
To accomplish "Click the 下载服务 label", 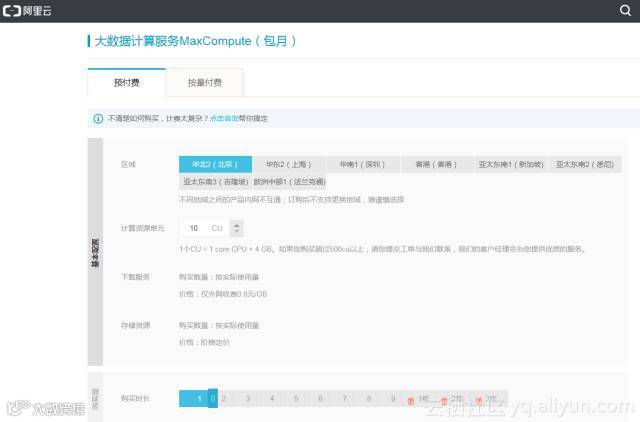I will click(135, 277).
